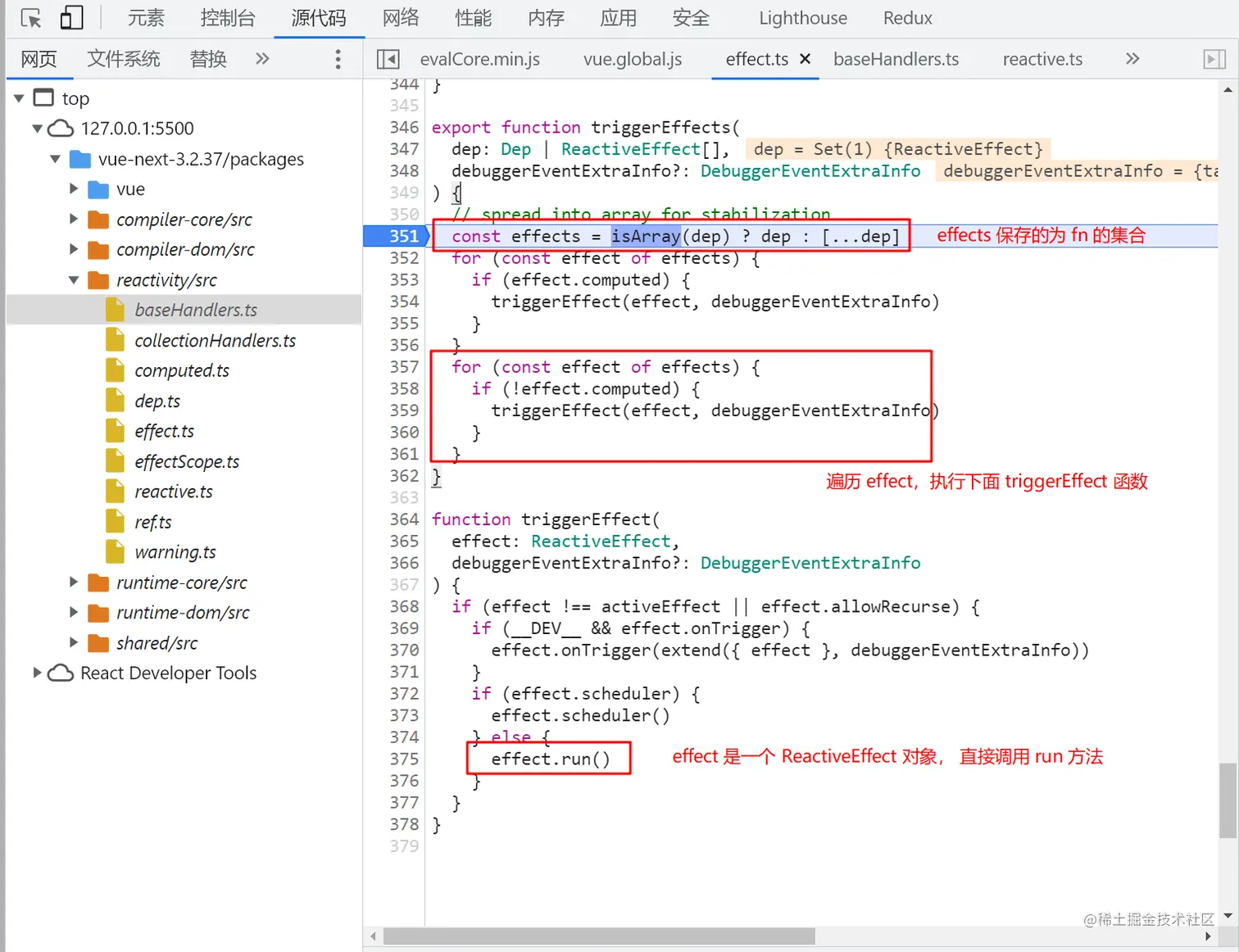Viewport: 1239px width, 952px height.
Task: Open the 应用 (Application) panel tab
Action: tap(619, 18)
